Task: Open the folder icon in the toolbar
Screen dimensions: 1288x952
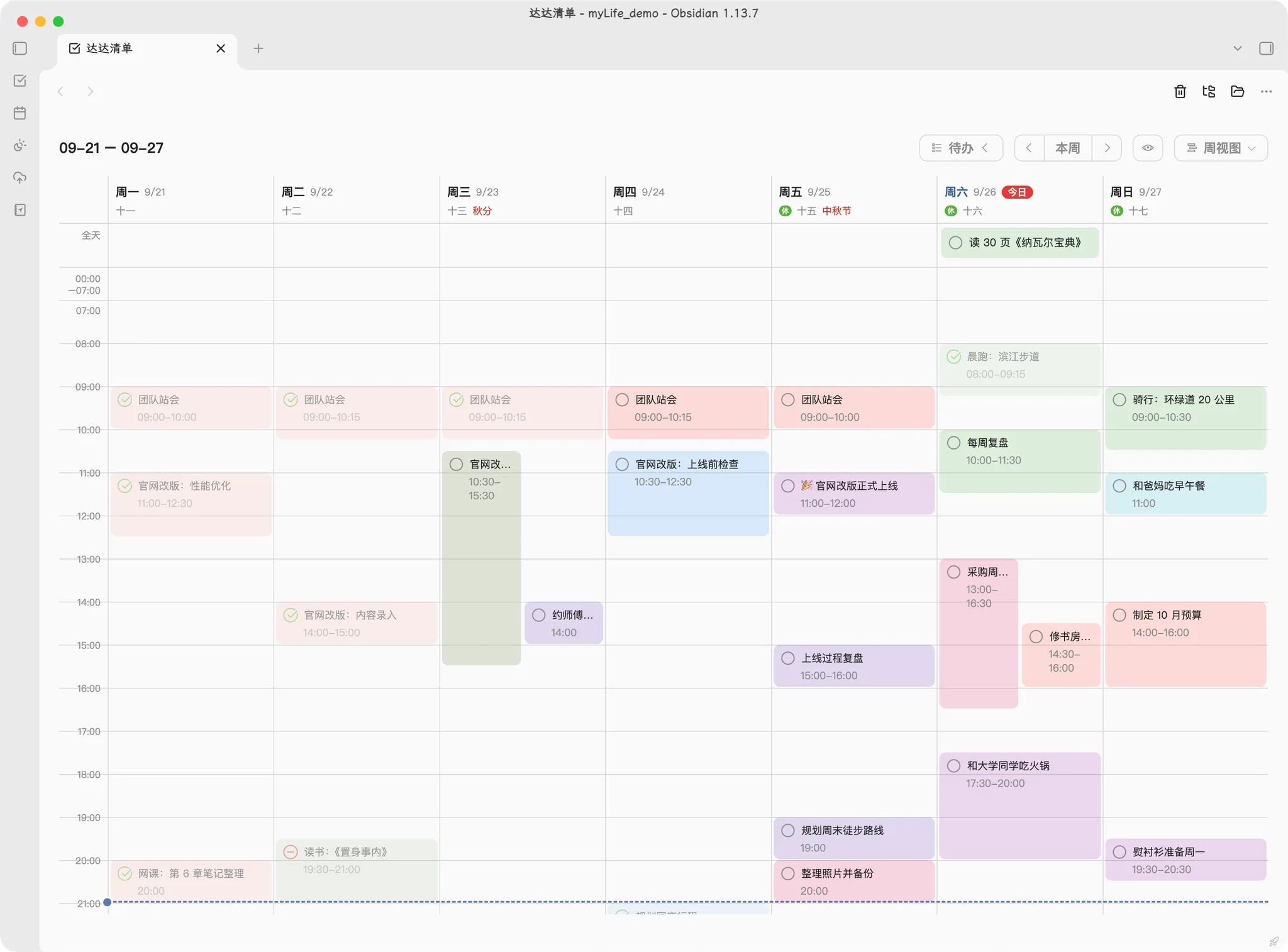Action: tap(1238, 92)
